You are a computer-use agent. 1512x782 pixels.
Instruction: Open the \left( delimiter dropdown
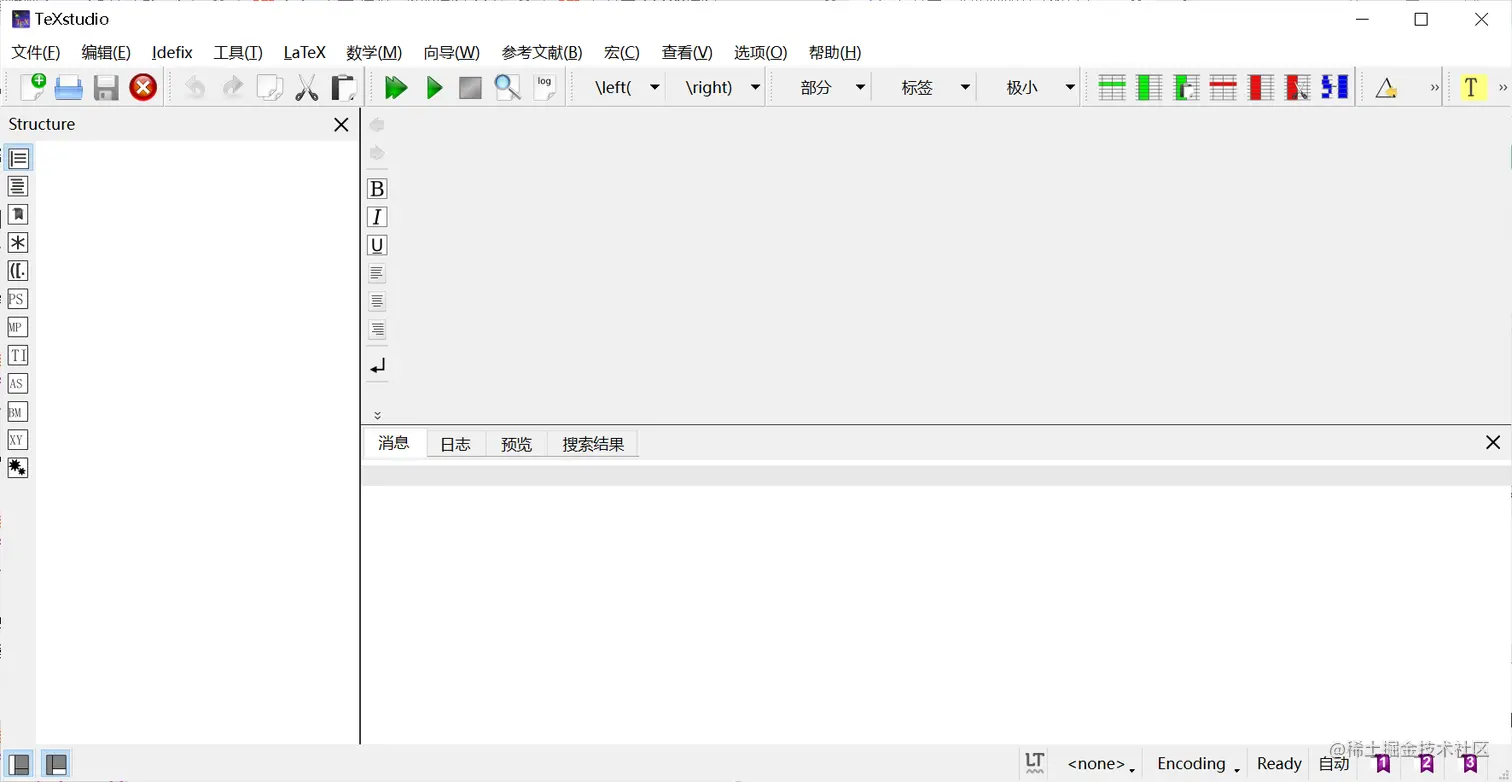[x=655, y=88]
